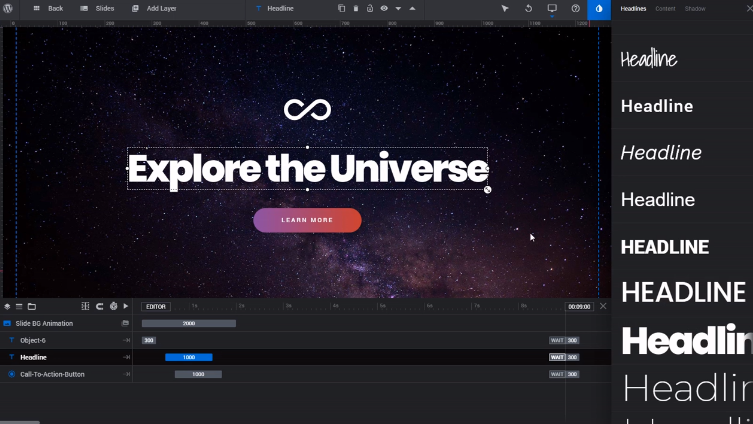Select the infinity logo layer on canvas
Image resolution: width=753 pixels, height=424 pixels.
pos(307,109)
